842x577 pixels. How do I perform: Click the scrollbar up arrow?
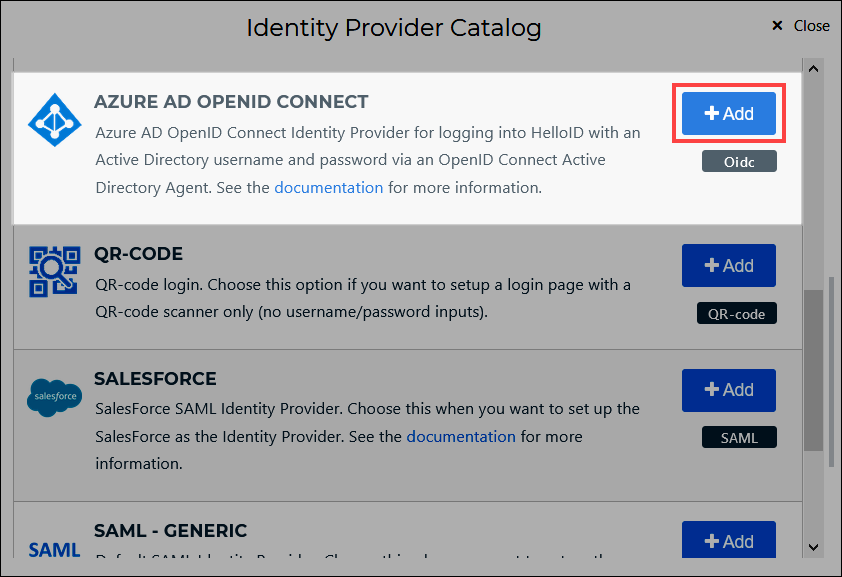(814, 69)
